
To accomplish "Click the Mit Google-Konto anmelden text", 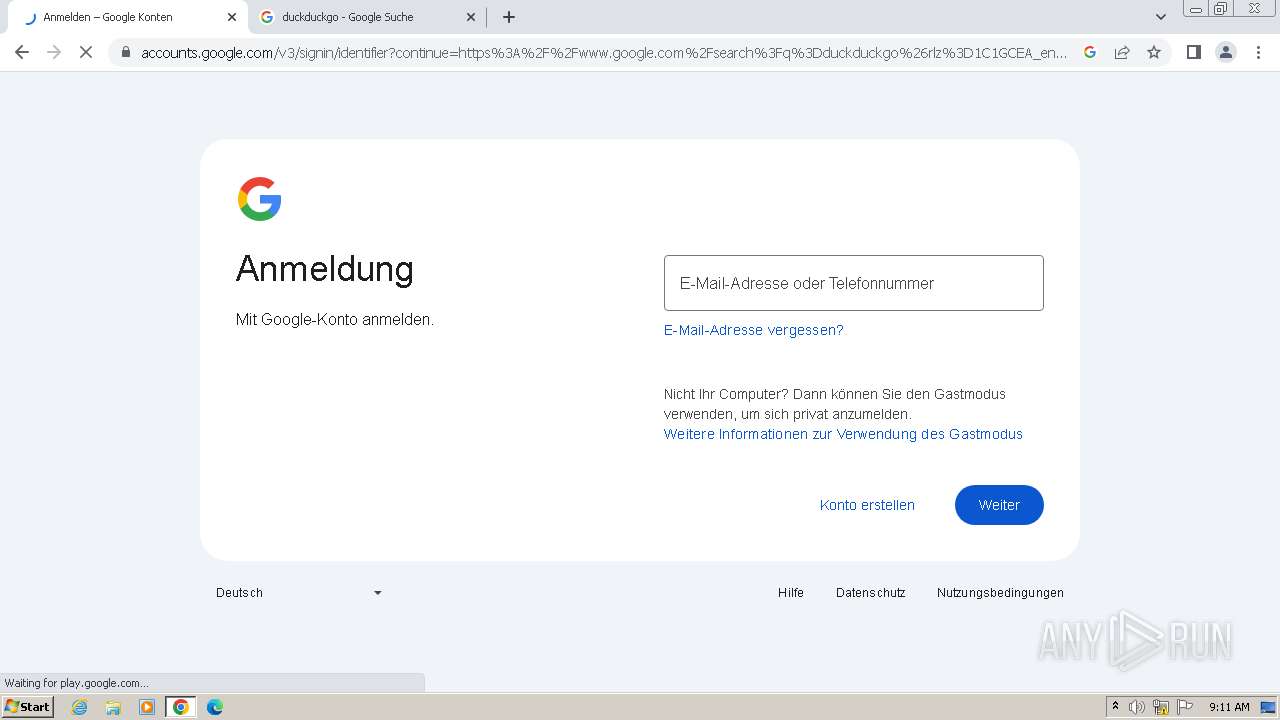I will (x=335, y=320).
